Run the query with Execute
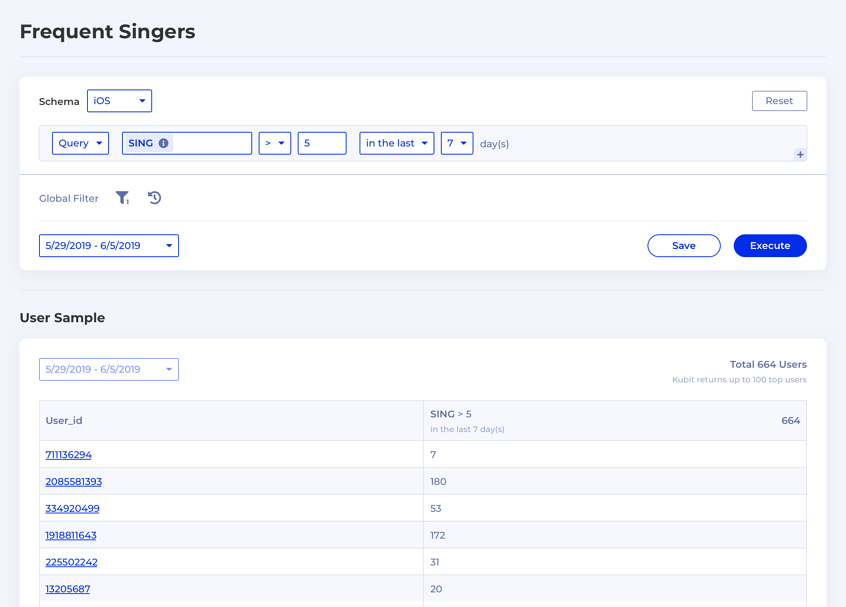This screenshot has height=607, width=846. [770, 245]
